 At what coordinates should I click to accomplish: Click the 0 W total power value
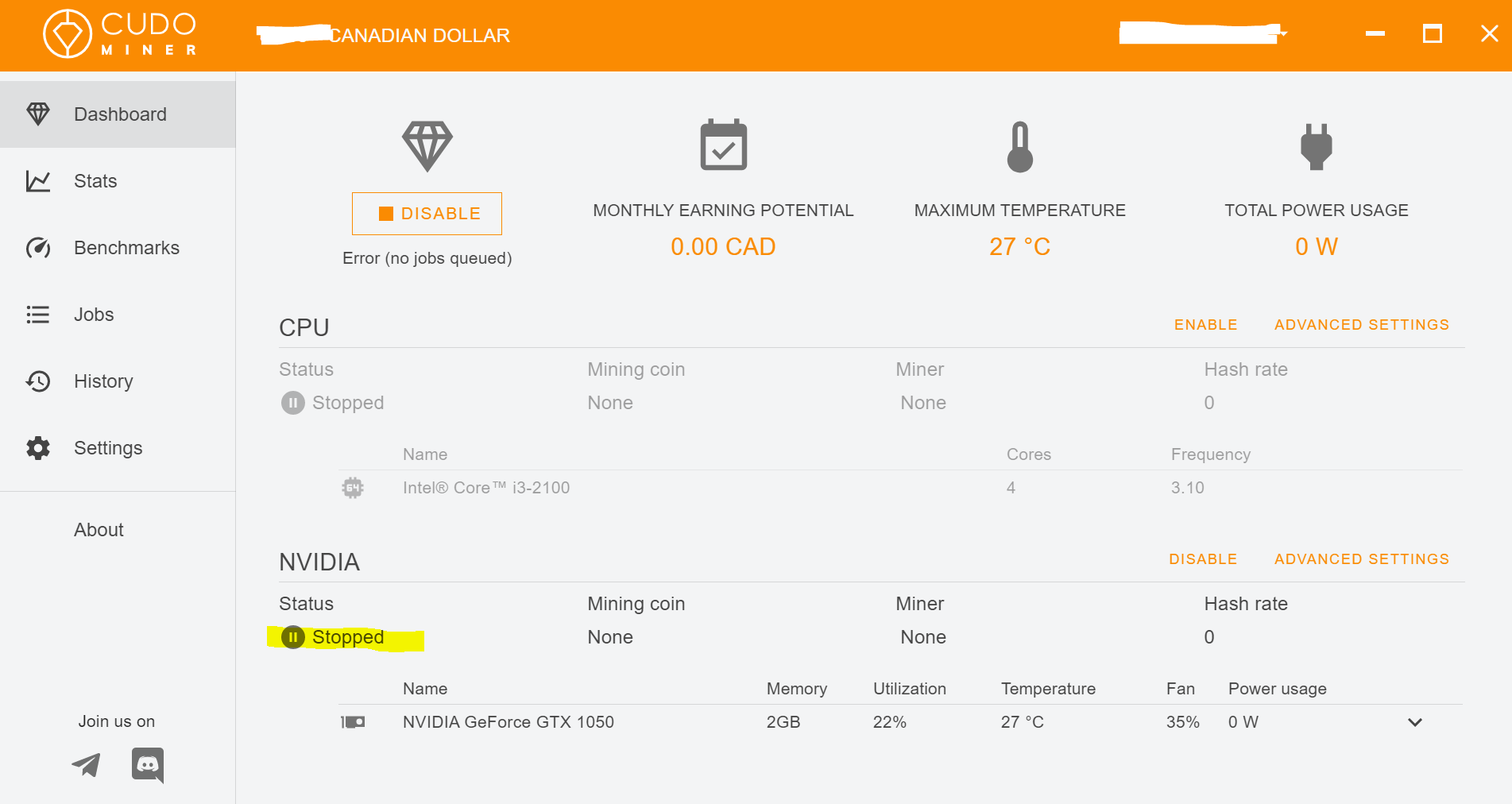click(x=1316, y=247)
